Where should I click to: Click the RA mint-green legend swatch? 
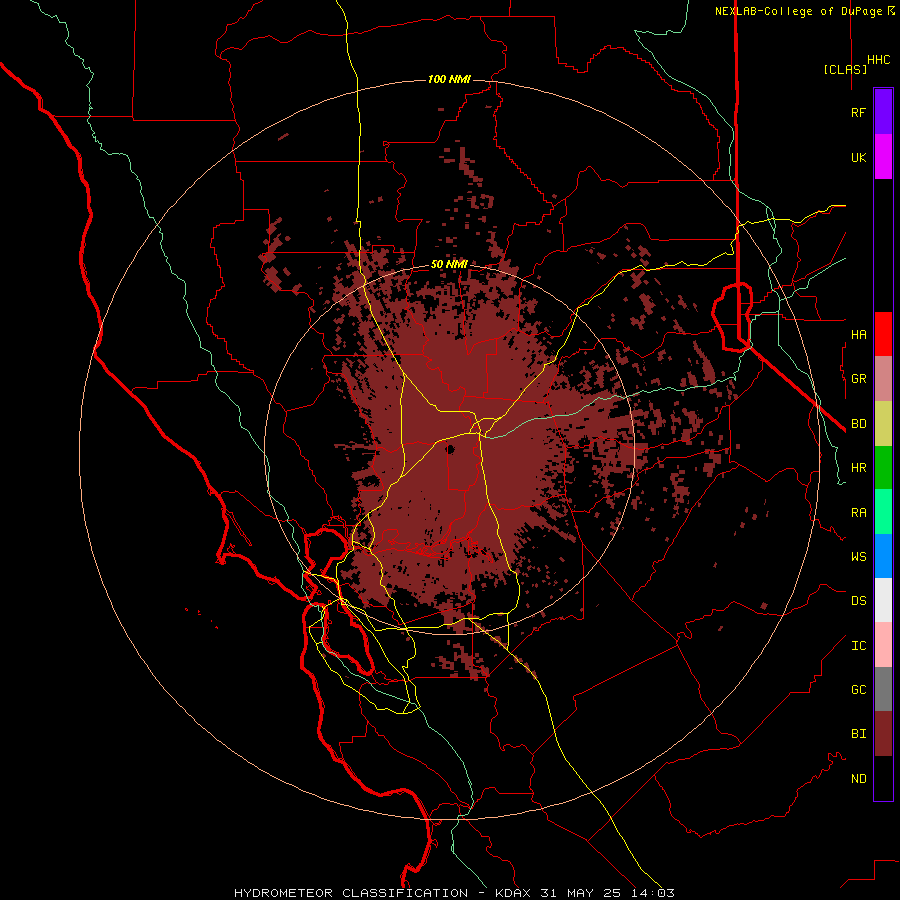pos(883,512)
